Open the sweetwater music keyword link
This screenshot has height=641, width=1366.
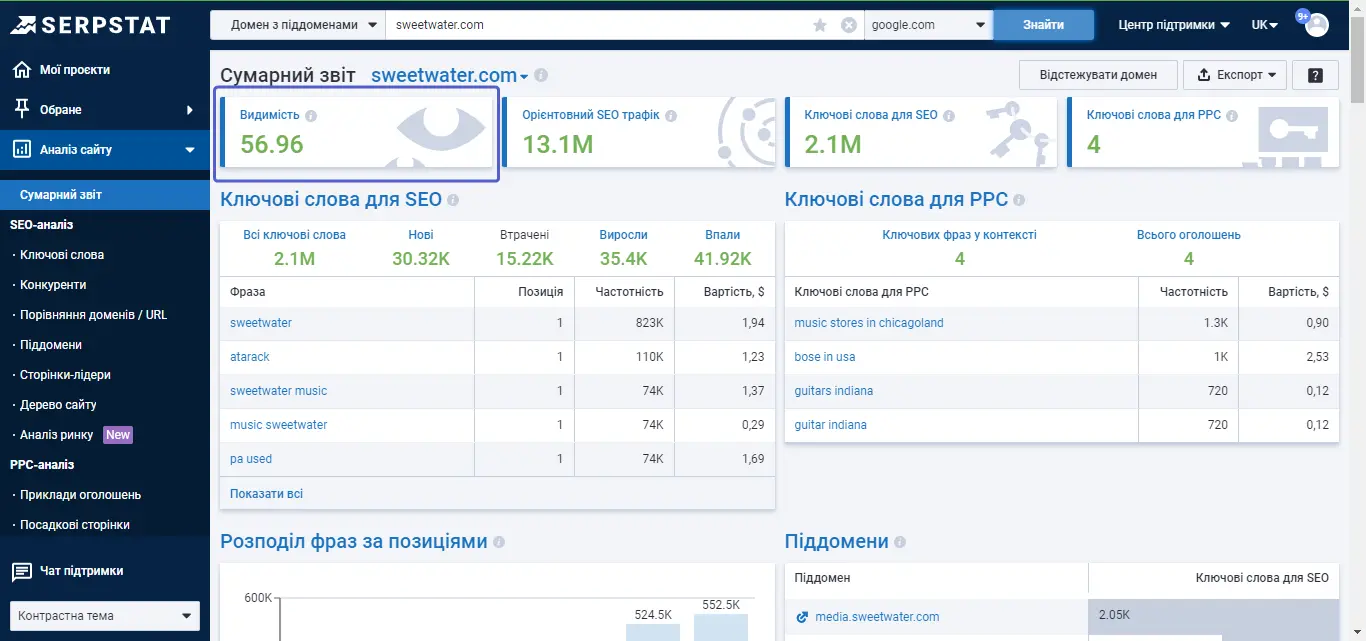point(278,391)
